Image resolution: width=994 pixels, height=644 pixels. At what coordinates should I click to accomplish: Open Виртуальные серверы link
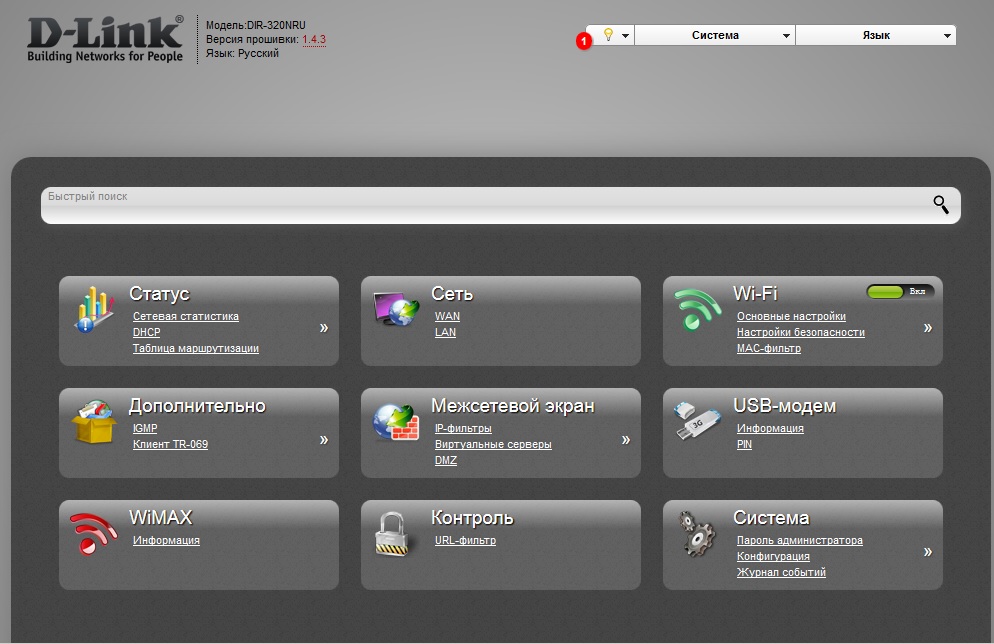tap(493, 444)
